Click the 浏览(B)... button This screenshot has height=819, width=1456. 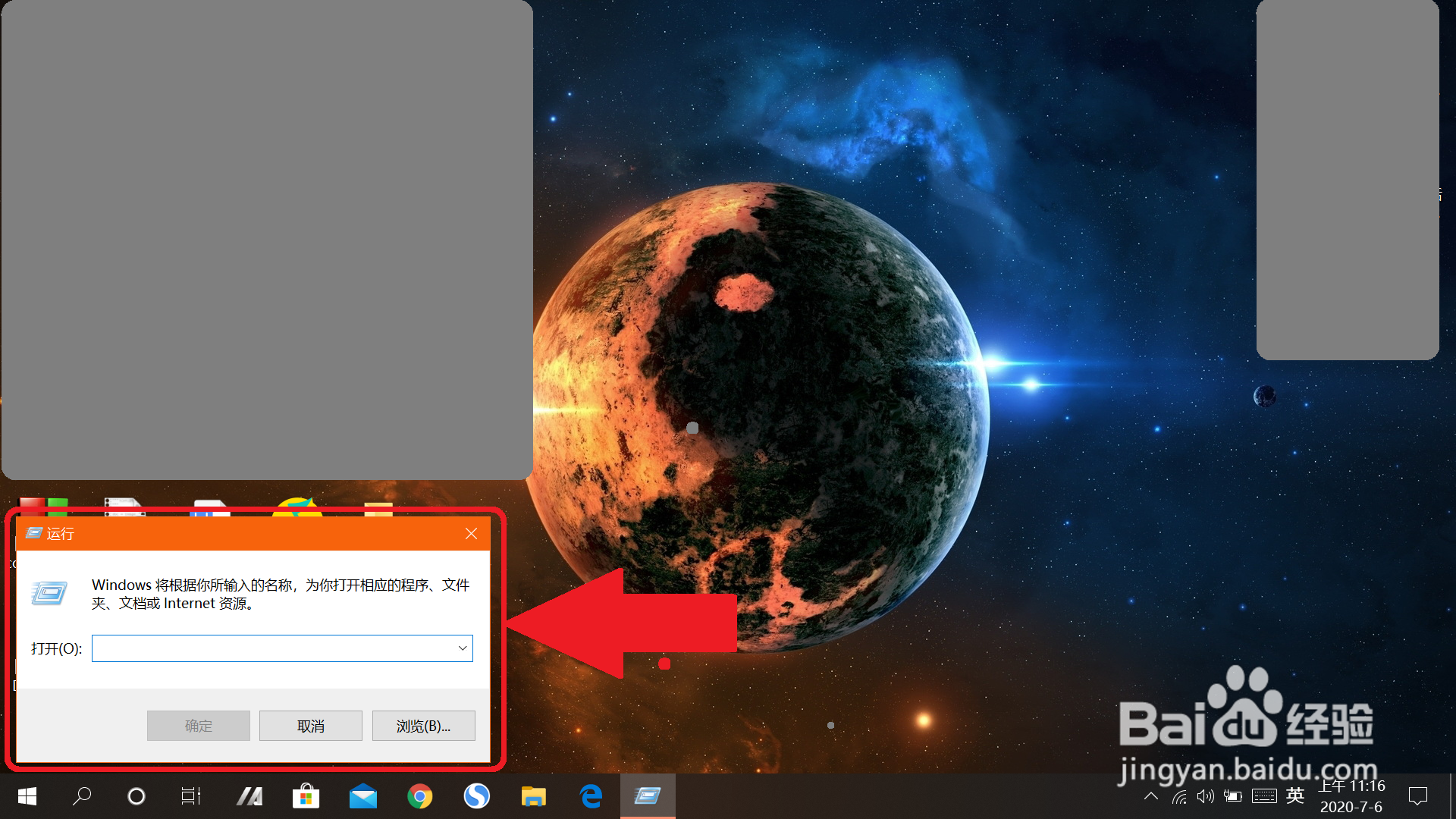423,726
